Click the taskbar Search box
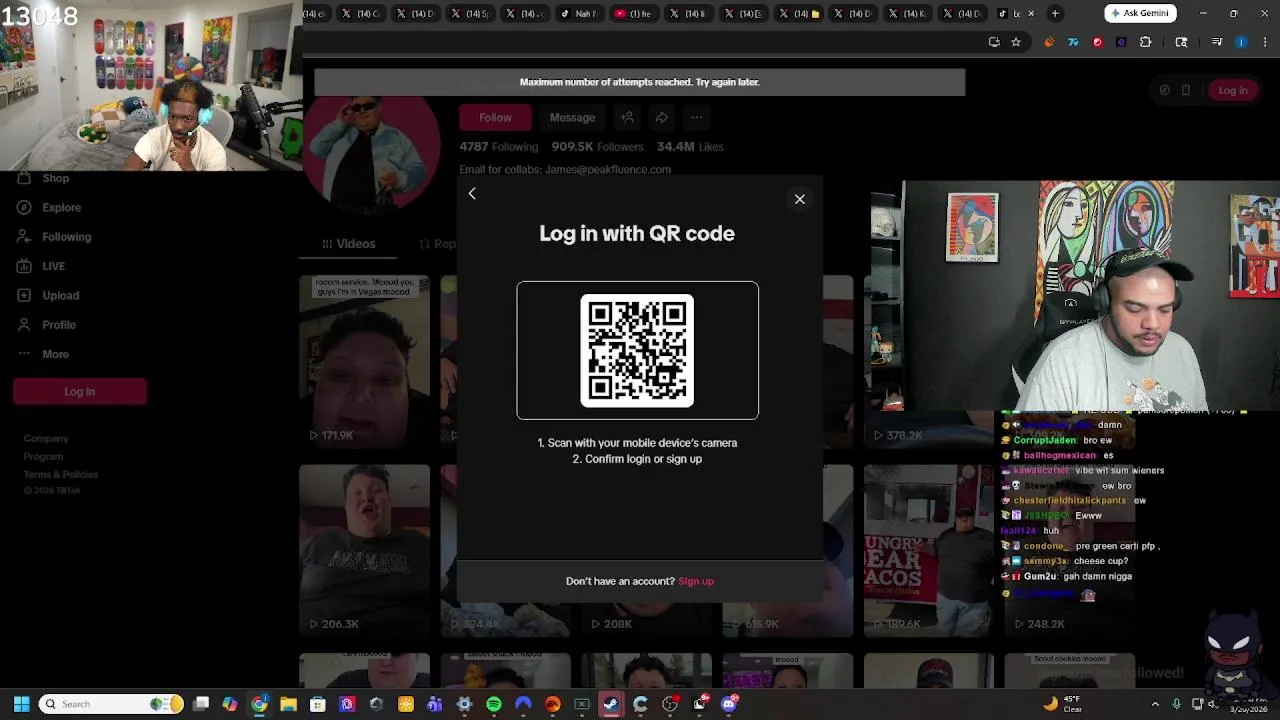The width and height of the screenshot is (1280, 720). tap(112, 704)
